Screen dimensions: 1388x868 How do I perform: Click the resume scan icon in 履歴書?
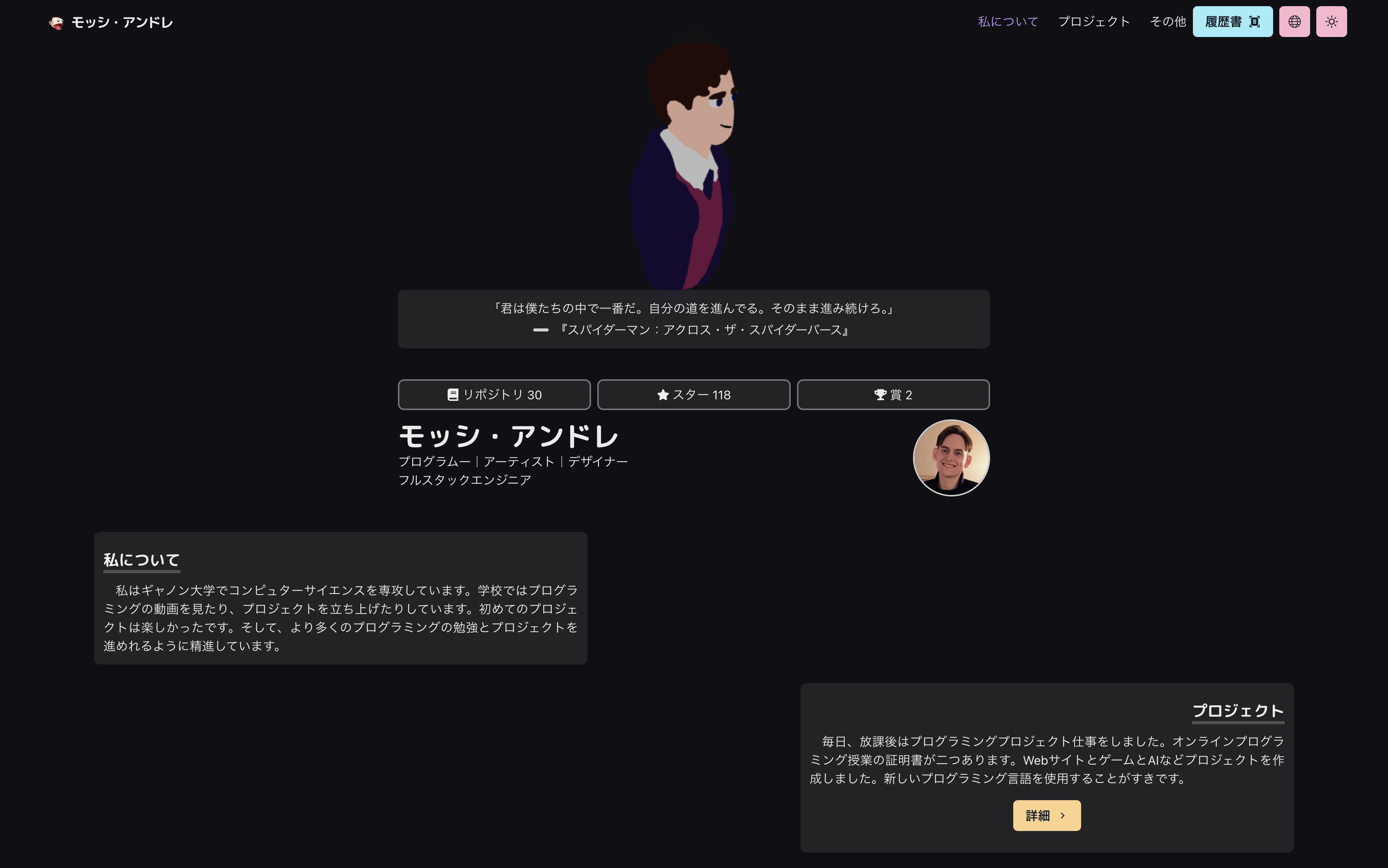coord(1255,22)
